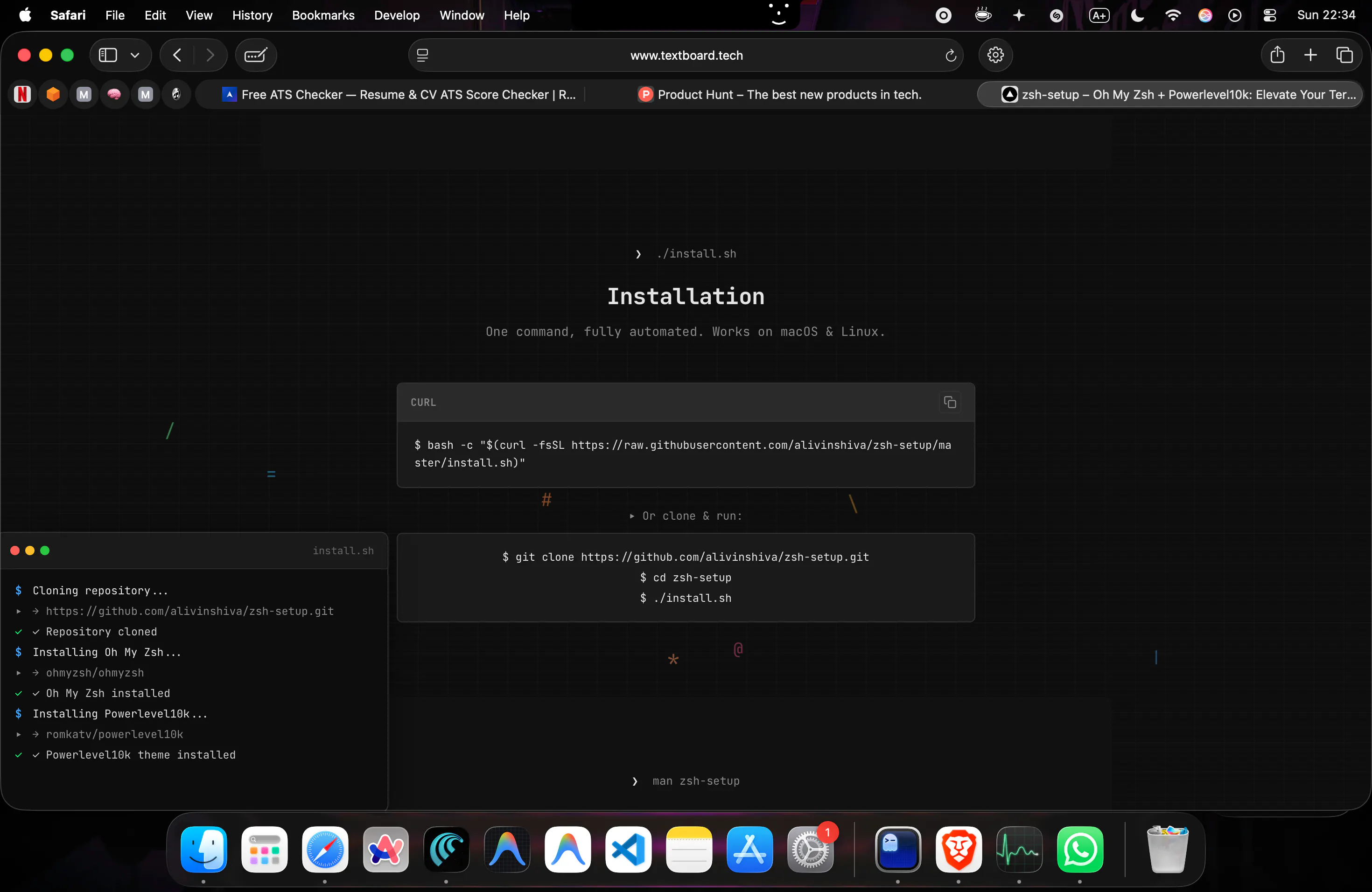Image resolution: width=1372 pixels, height=892 pixels.
Task: Open the website settings gear
Action: point(995,56)
